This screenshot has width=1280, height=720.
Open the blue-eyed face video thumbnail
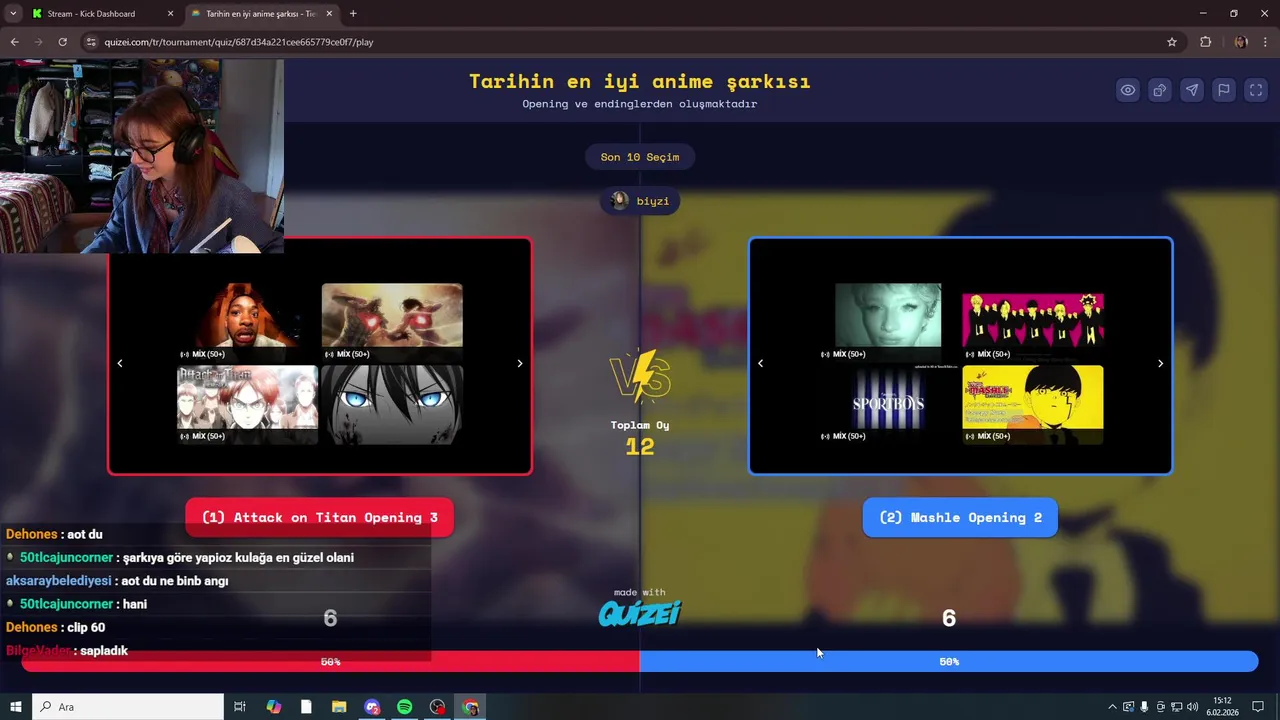392,403
